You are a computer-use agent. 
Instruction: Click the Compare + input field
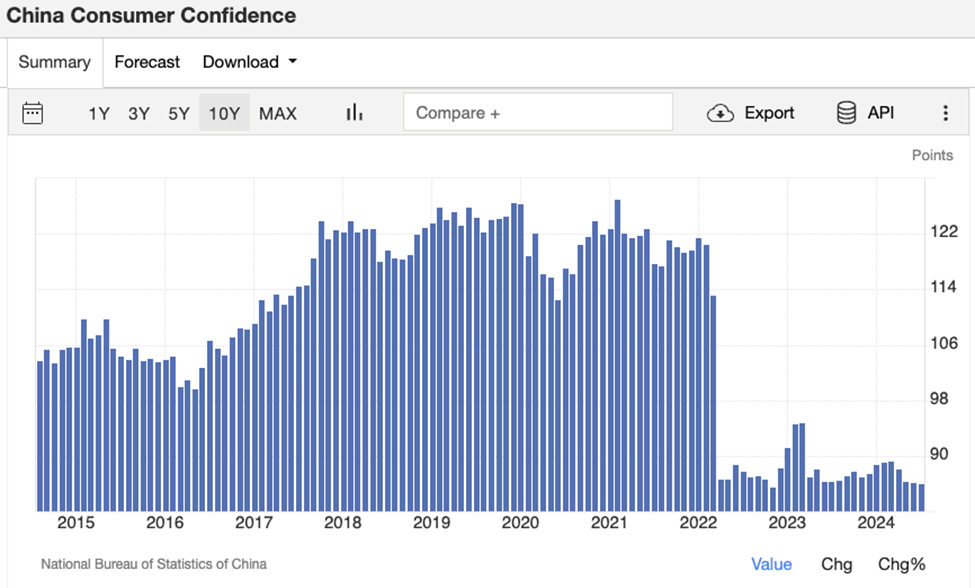coord(538,113)
